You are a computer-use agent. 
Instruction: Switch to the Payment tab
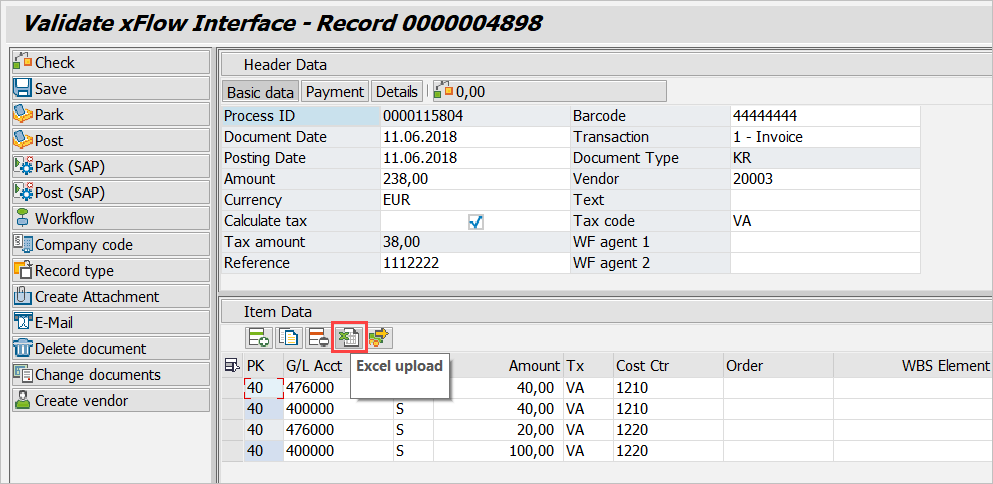pyautogui.click(x=335, y=91)
